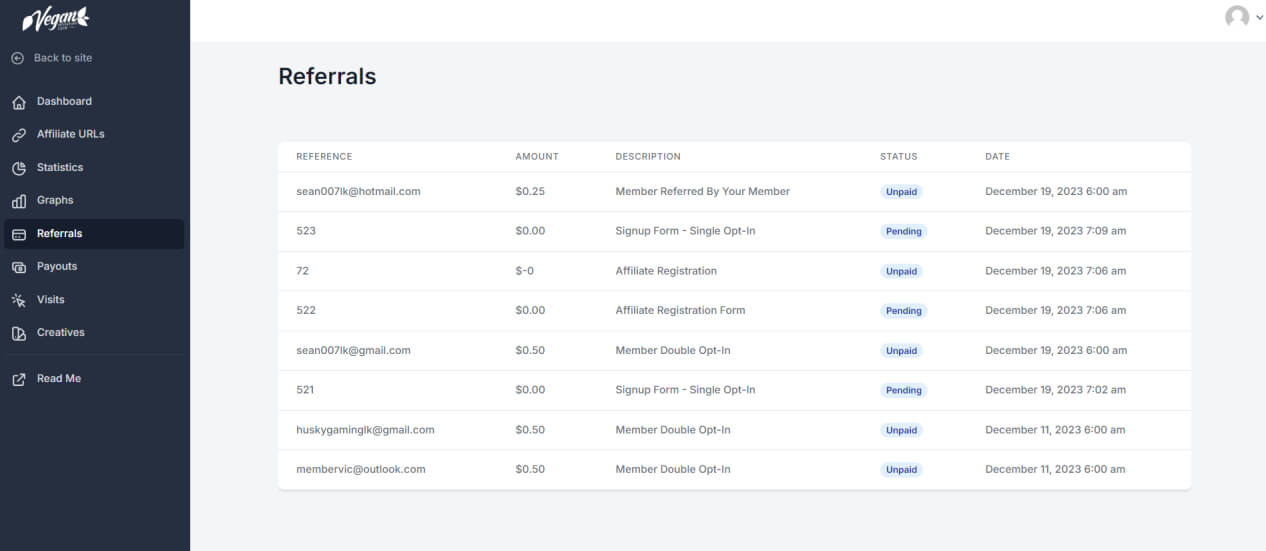Click the Graphs bar chart icon
Screen dimensions: 1266x551
(x=19, y=201)
